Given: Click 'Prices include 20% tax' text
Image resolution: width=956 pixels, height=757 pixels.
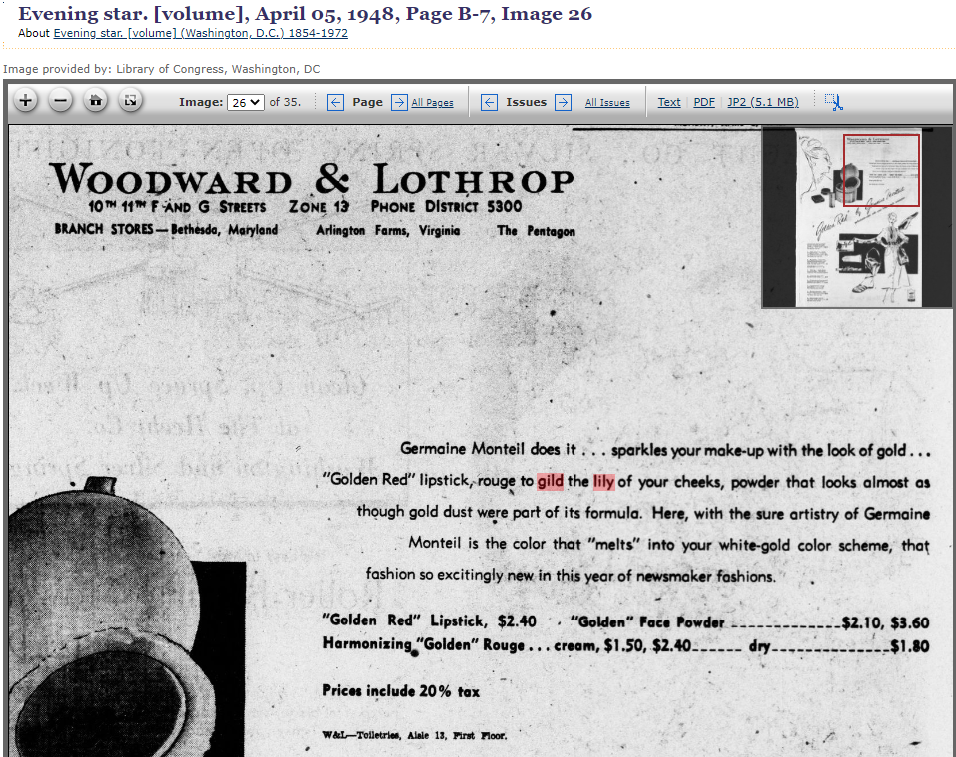Looking at the screenshot, I should (x=401, y=691).
